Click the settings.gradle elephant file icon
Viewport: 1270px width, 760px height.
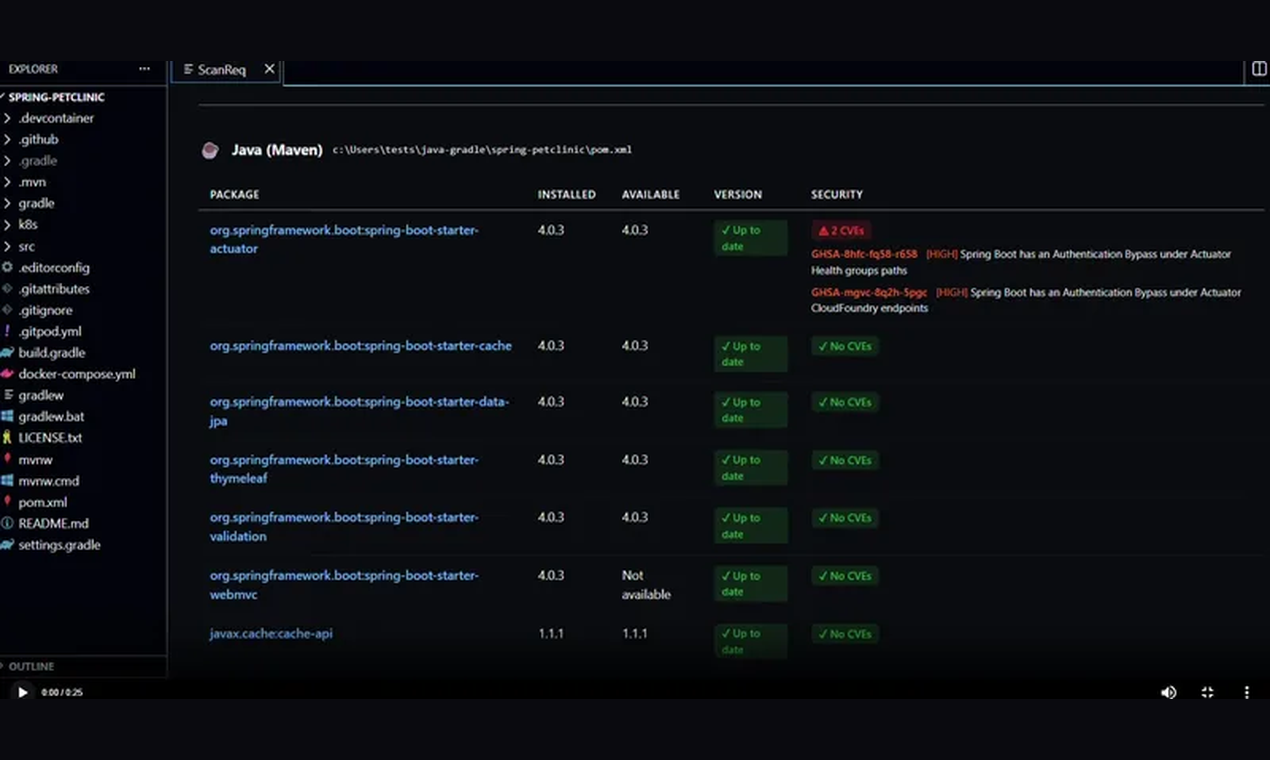pyautogui.click(x=8, y=545)
